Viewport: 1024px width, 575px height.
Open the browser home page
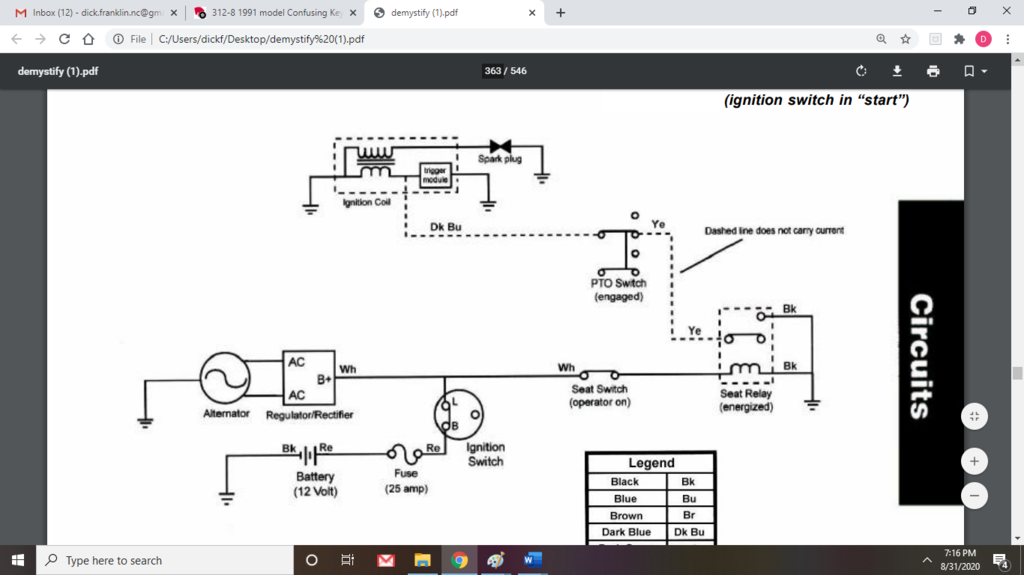point(88,39)
